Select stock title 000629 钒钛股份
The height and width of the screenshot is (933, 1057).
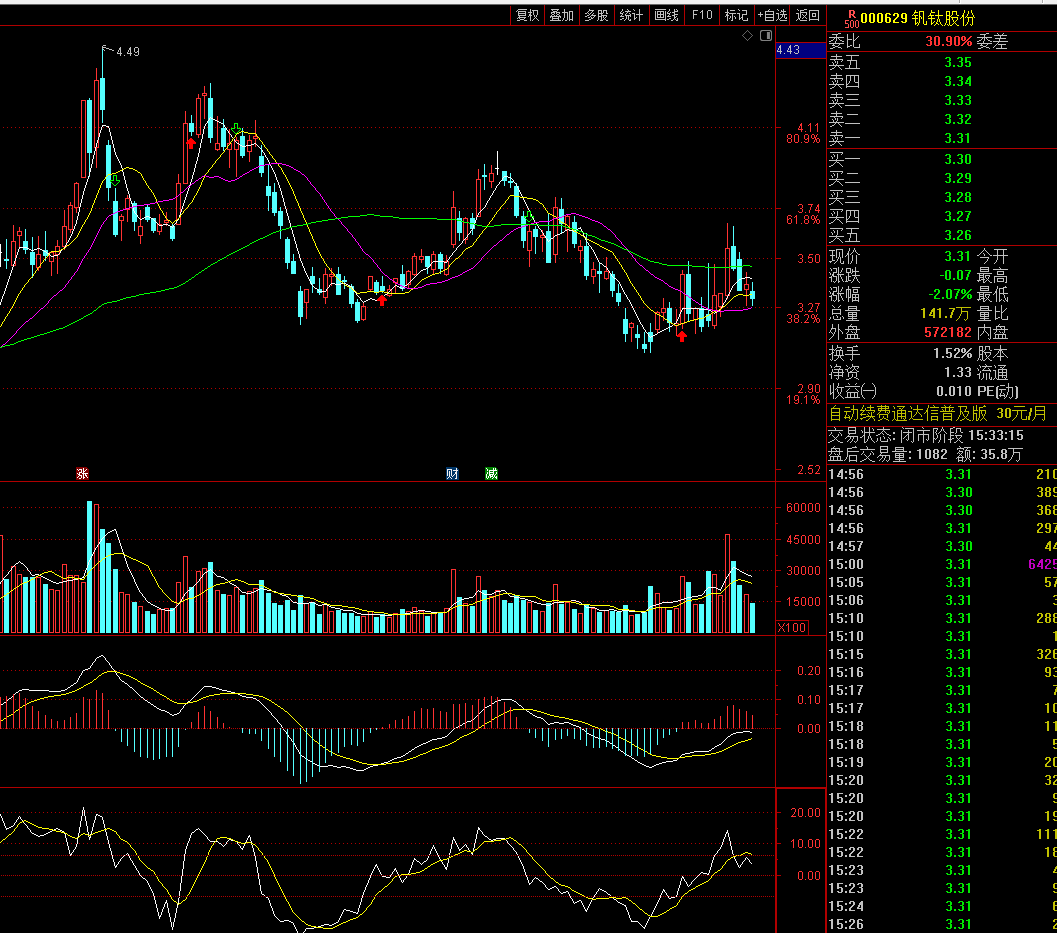[x=917, y=18]
